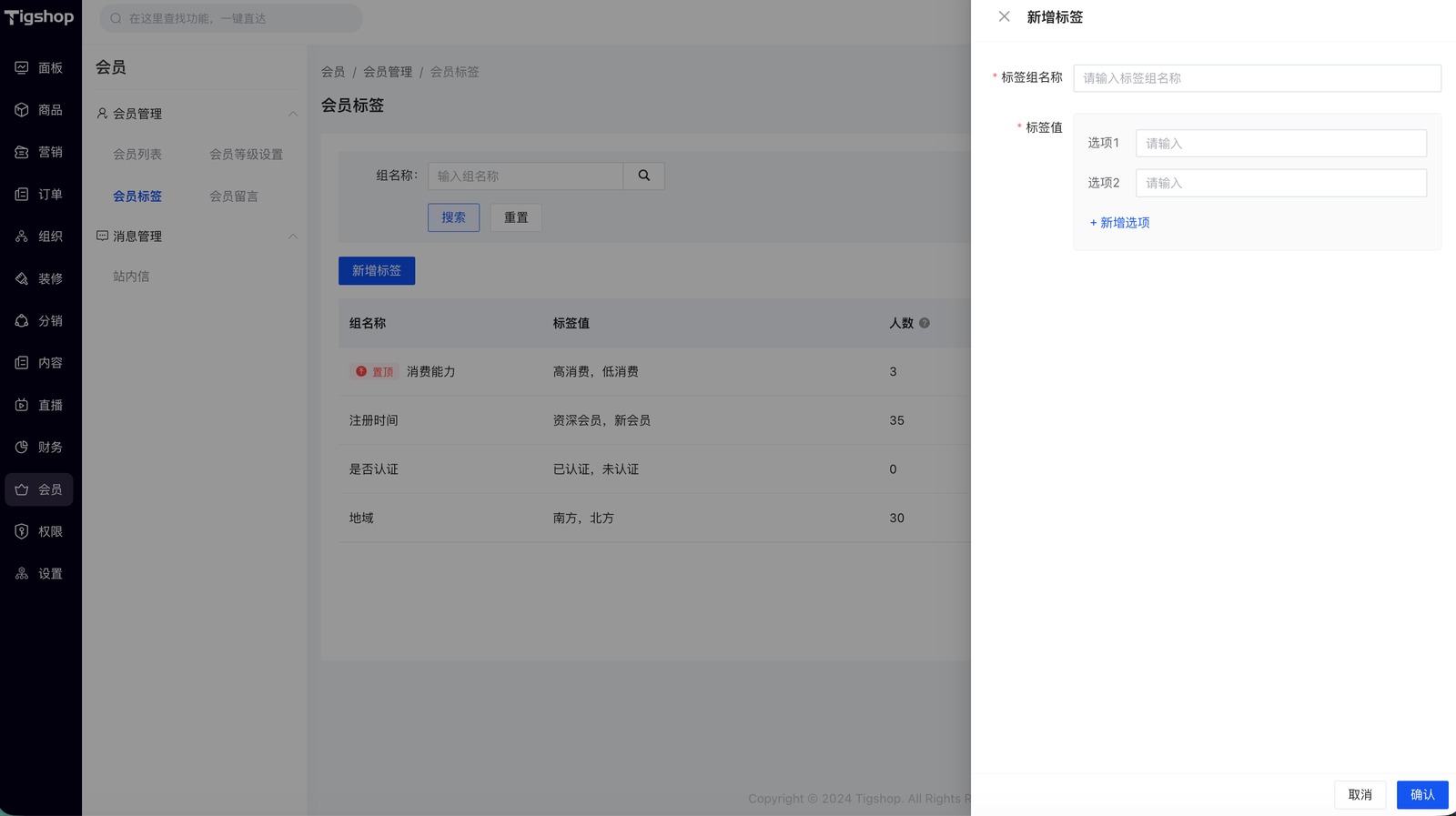Screen dimensions: 1456x816
Task: Click the decoration (装修) sidebar icon
Action: (x=22, y=278)
